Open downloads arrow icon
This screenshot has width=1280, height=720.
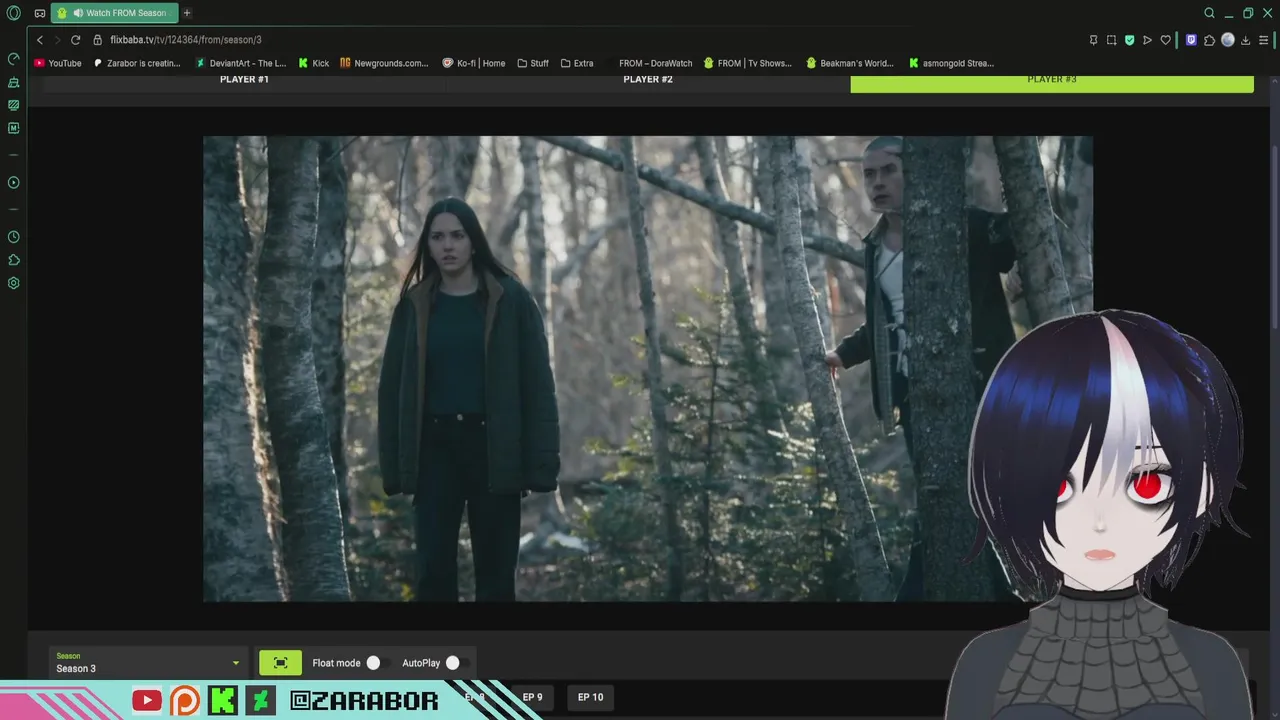(1245, 40)
